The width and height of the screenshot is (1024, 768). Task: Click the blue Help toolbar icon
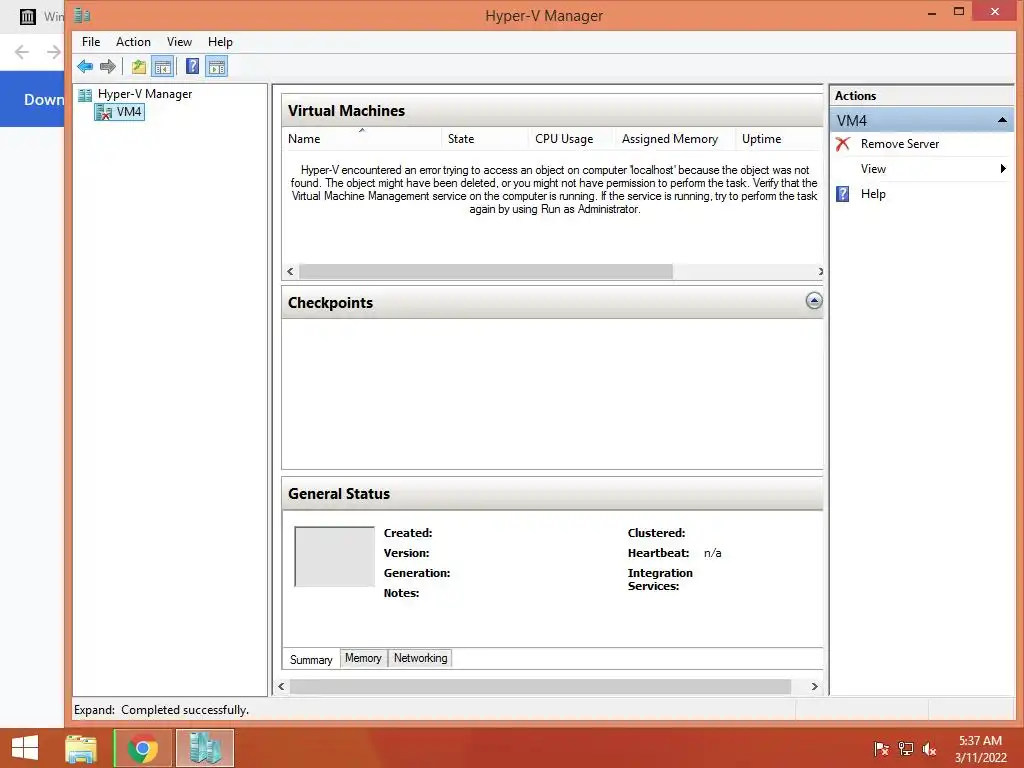(x=192, y=66)
